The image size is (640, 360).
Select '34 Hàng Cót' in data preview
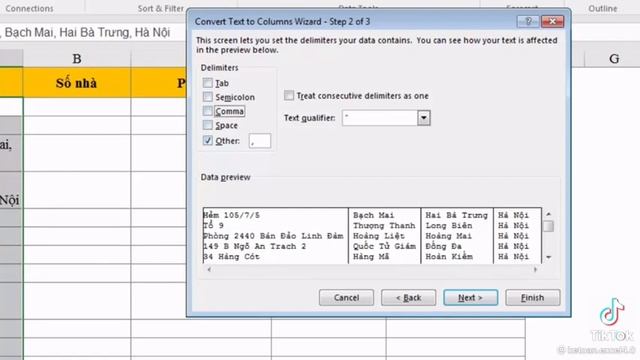231,257
